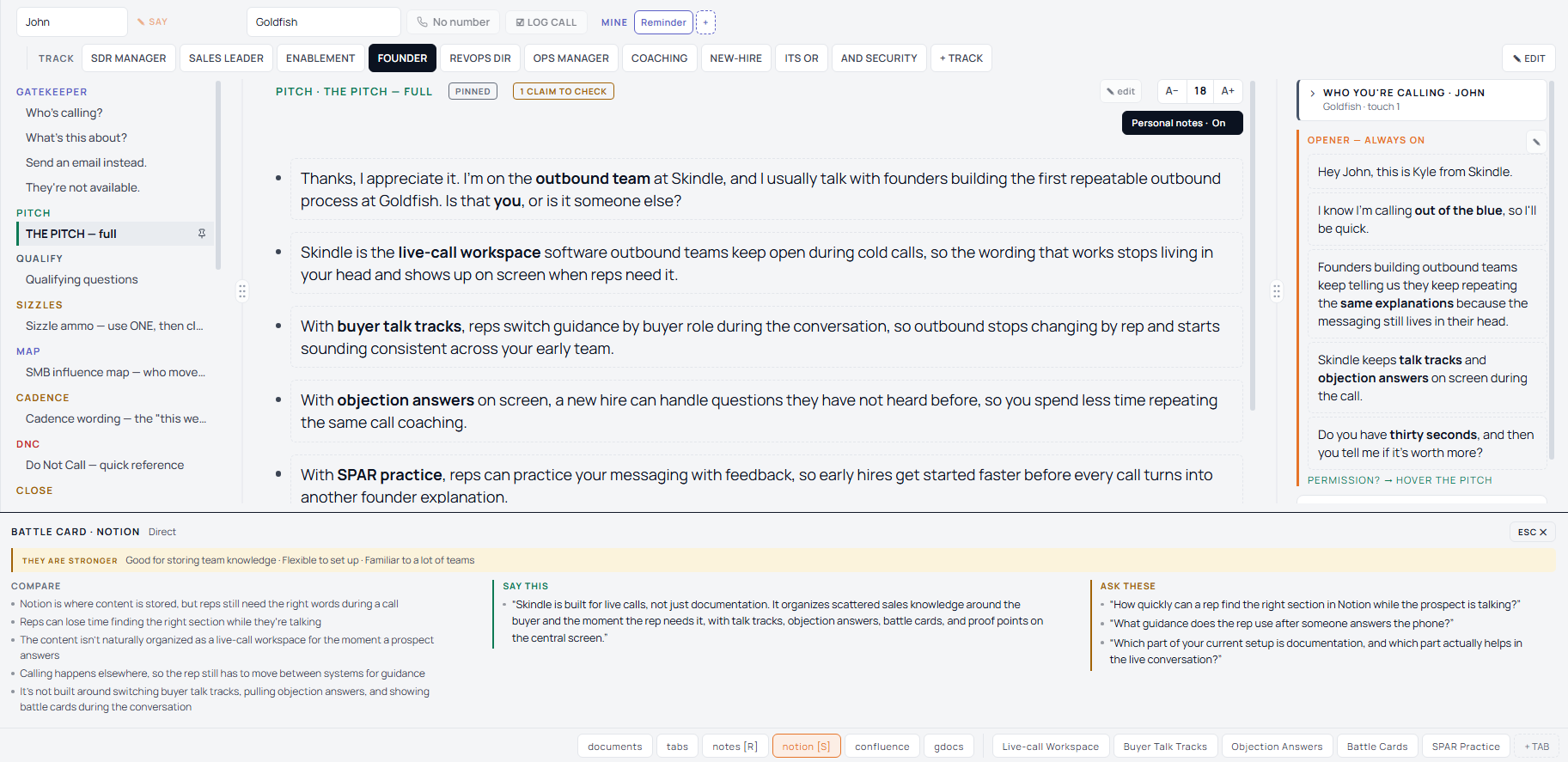The height and width of the screenshot is (762, 1568).
Task: Open Sizzle ammo item
Action: click(x=115, y=326)
